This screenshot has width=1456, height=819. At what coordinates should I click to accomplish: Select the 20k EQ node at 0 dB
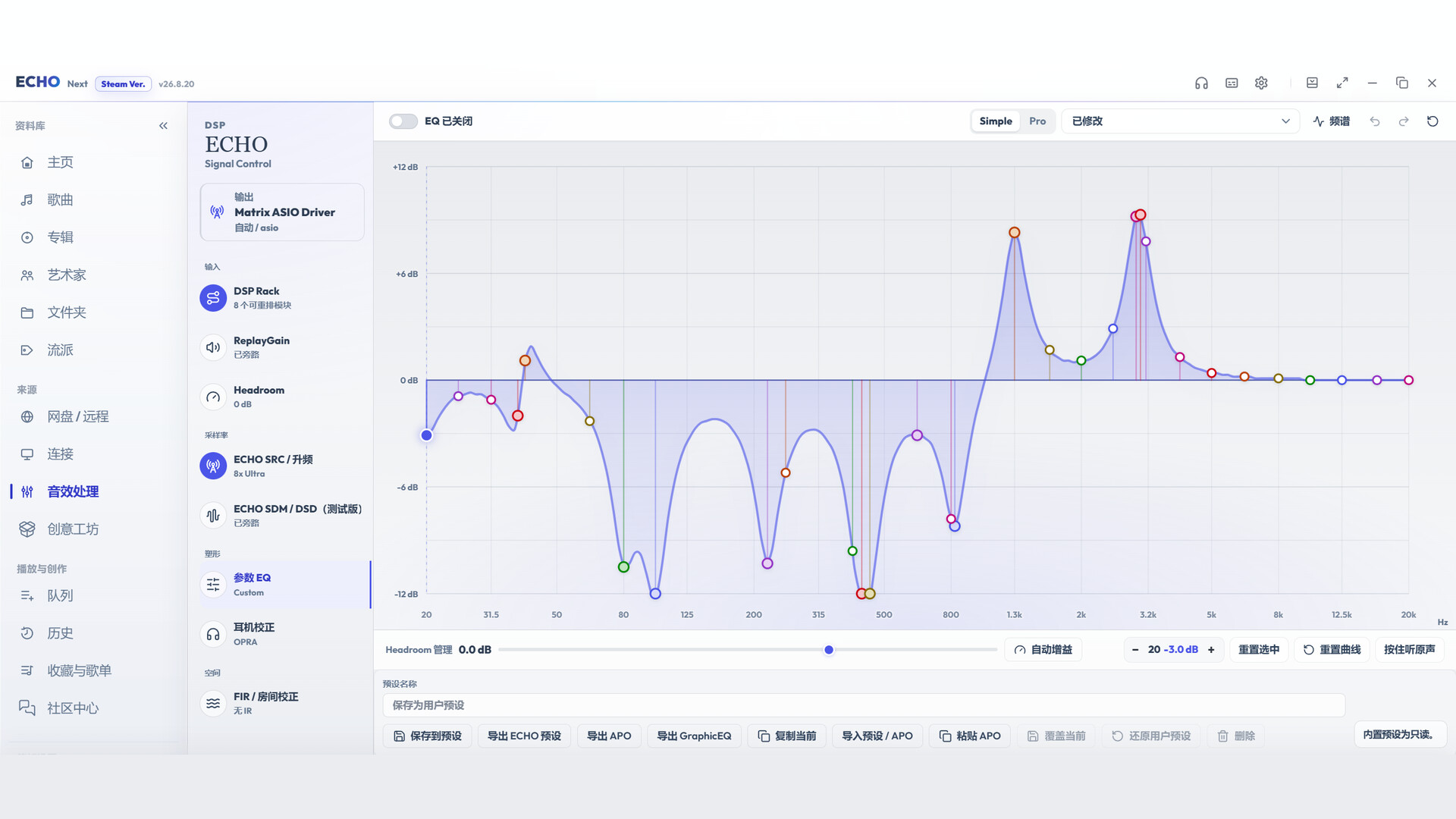(x=1409, y=381)
